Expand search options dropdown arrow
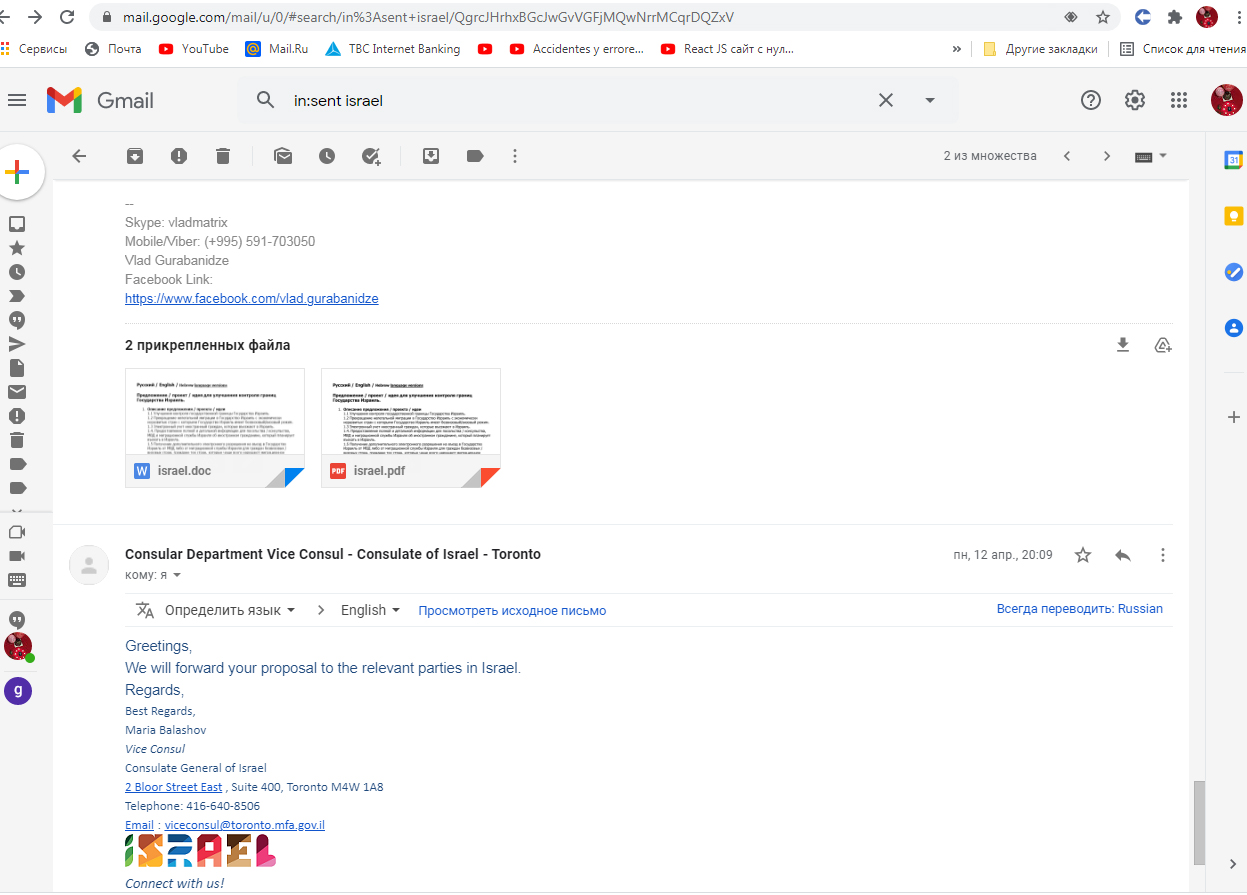 [x=930, y=100]
